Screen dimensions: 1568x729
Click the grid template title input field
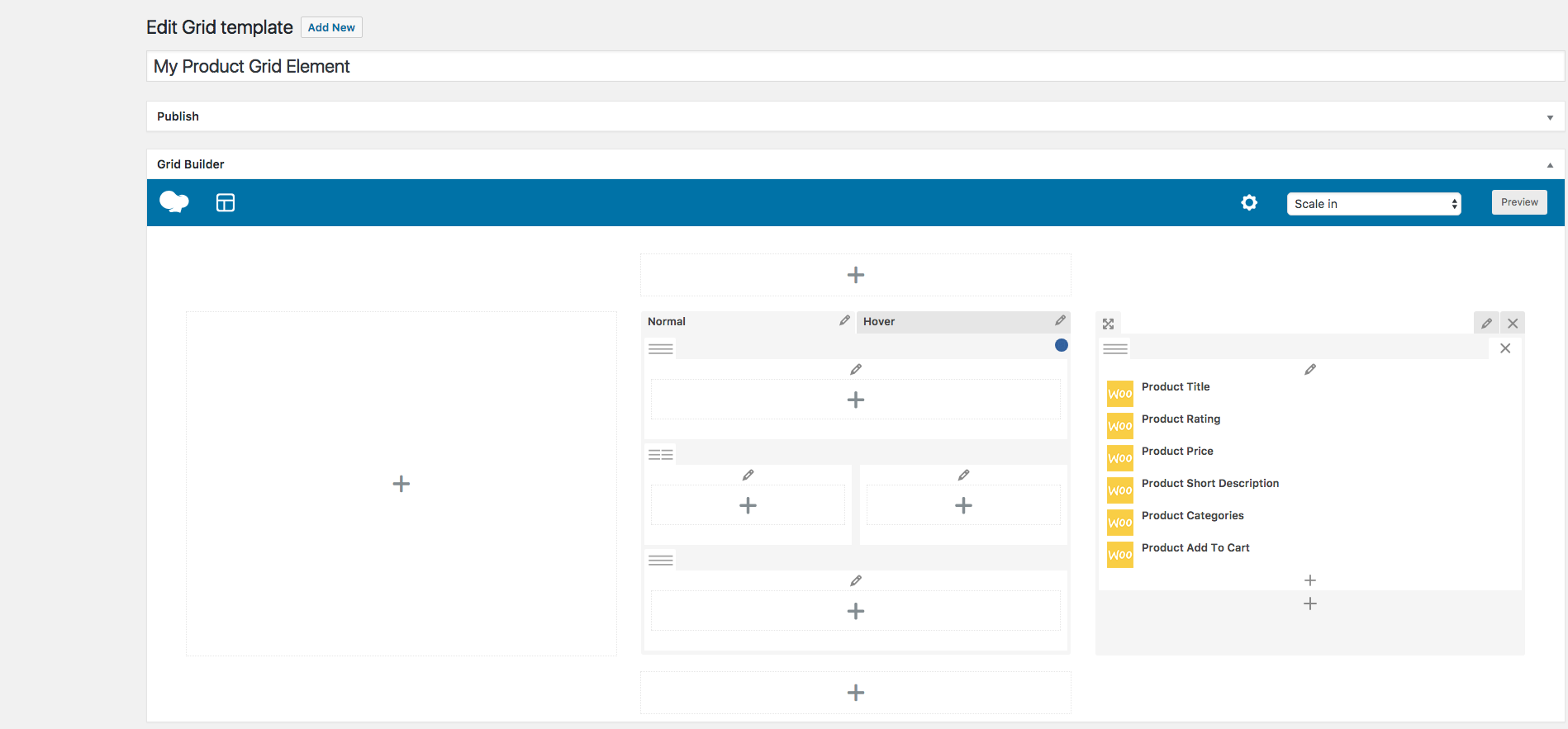[855, 67]
